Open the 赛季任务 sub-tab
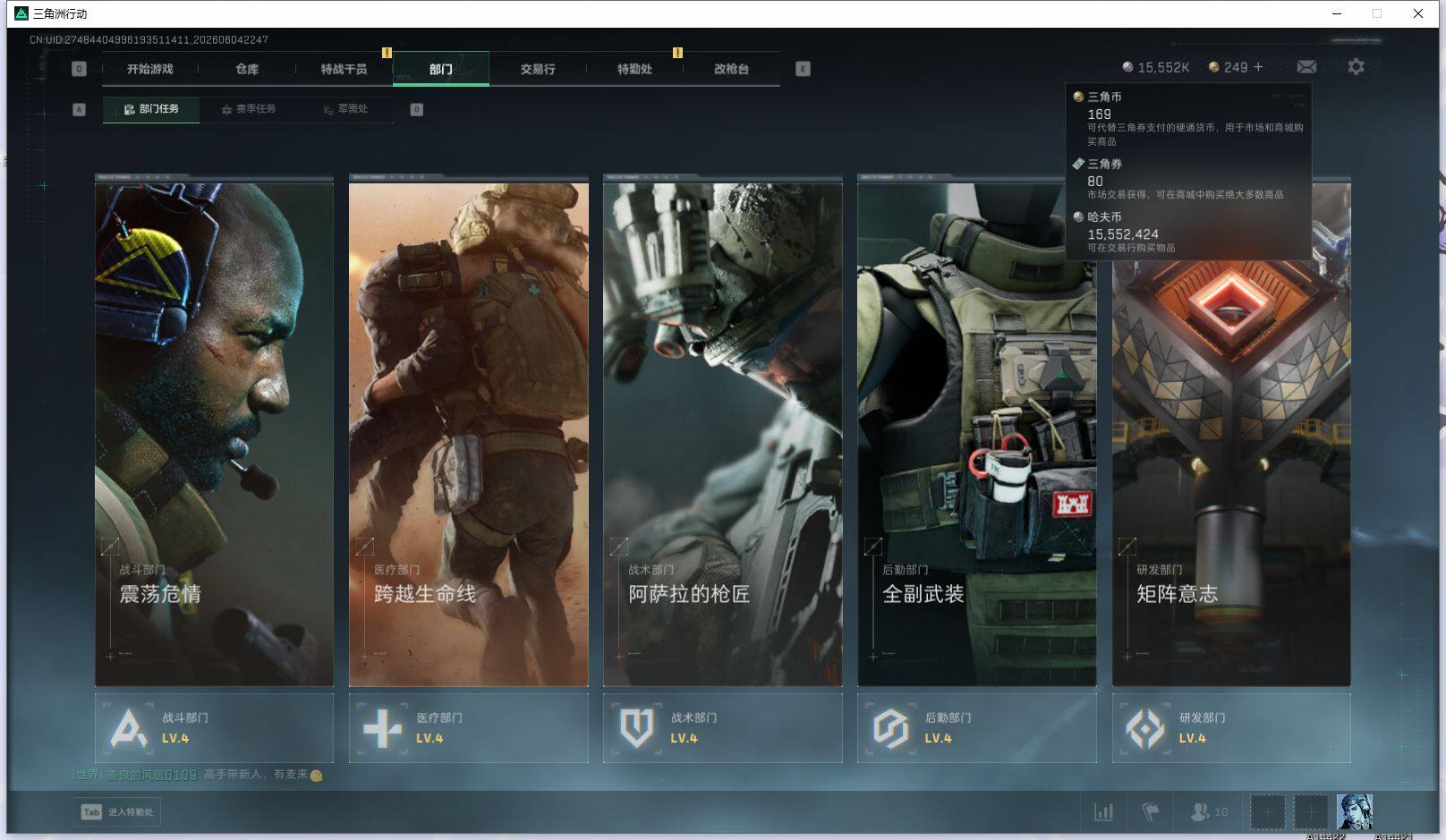Viewport: 1446px width, 840px height. pyautogui.click(x=249, y=109)
